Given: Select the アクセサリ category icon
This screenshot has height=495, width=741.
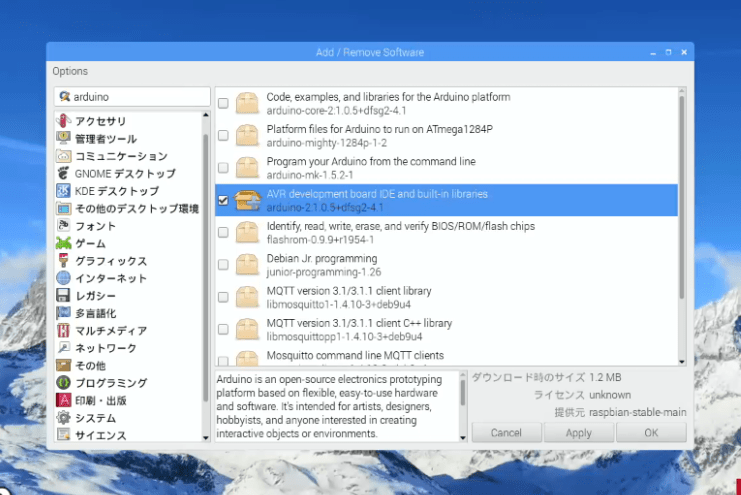Looking at the screenshot, I should [63, 121].
